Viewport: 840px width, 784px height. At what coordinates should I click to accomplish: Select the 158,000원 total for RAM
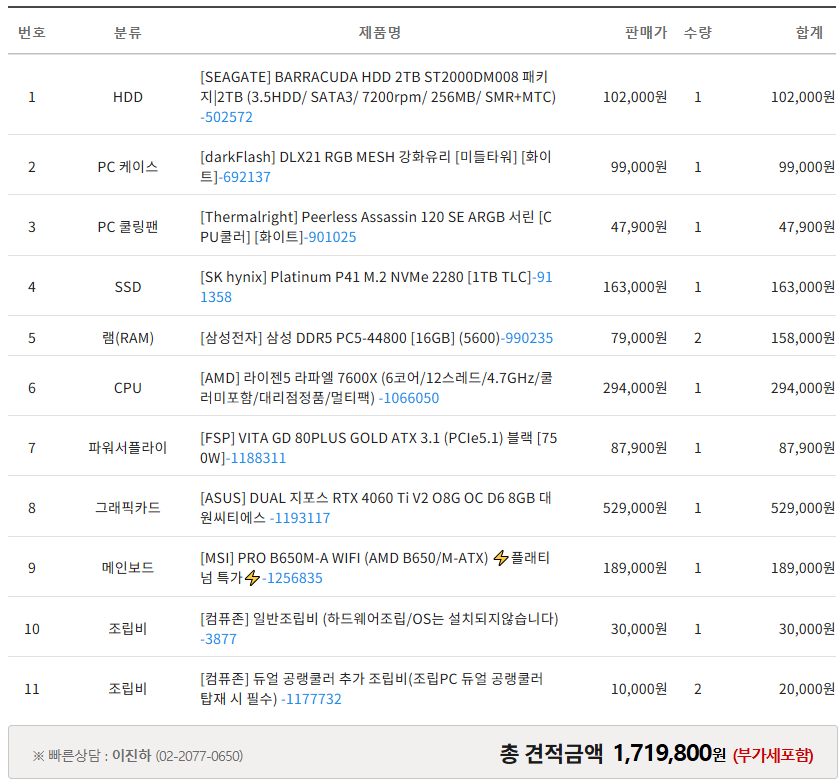coord(802,338)
